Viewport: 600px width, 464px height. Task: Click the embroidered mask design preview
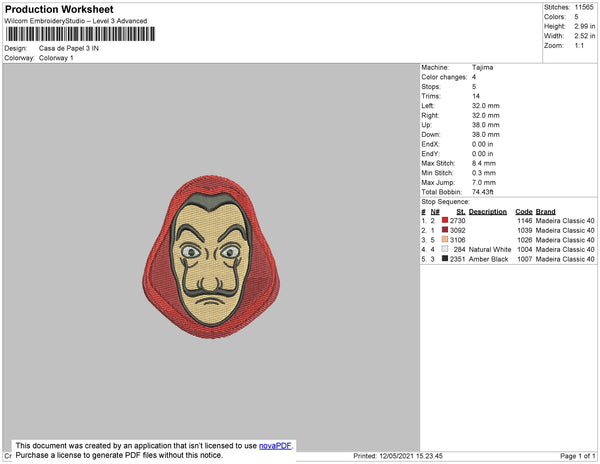(211, 257)
